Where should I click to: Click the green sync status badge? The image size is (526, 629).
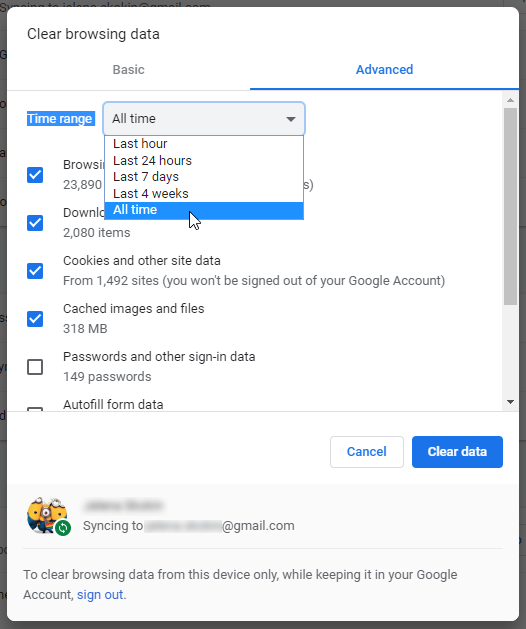tap(63, 528)
